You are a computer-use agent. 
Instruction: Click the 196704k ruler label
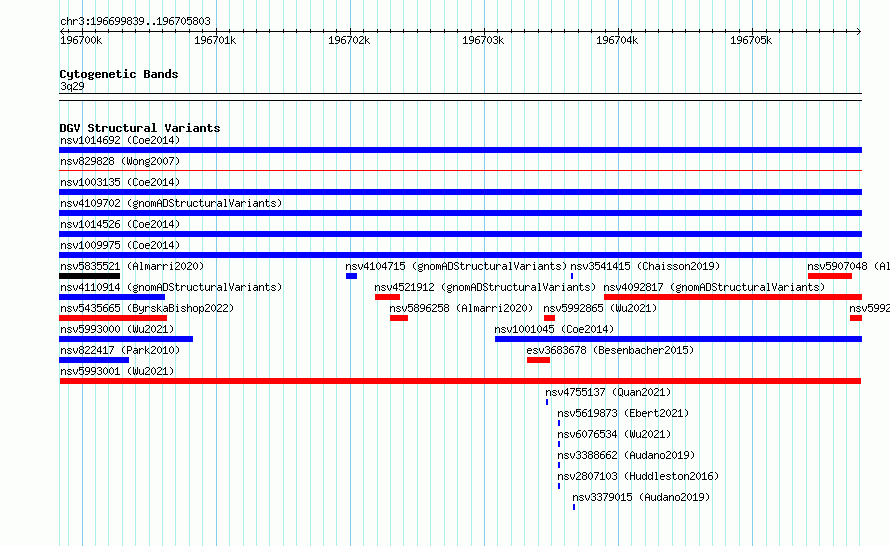[x=617, y=40]
